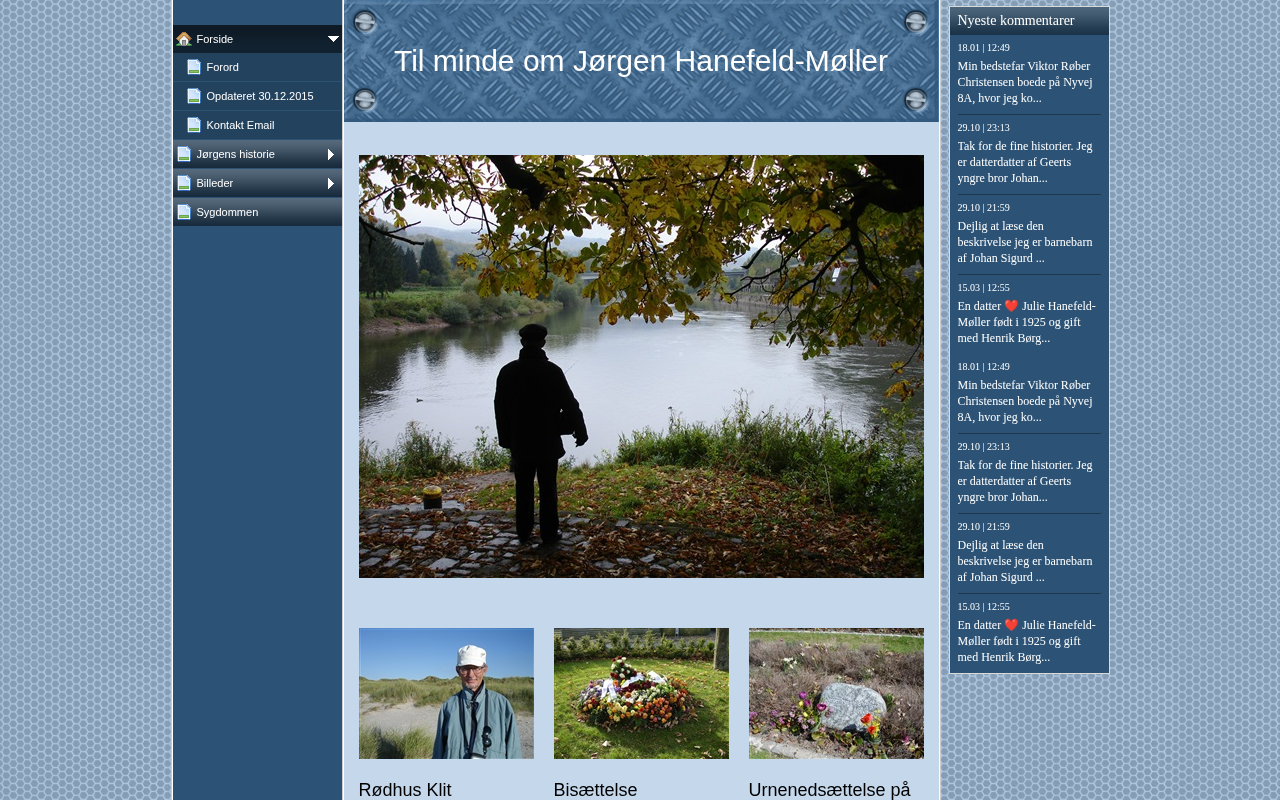
Task: Click the Rødhus Klit thumbnail photo
Action: [446, 693]
